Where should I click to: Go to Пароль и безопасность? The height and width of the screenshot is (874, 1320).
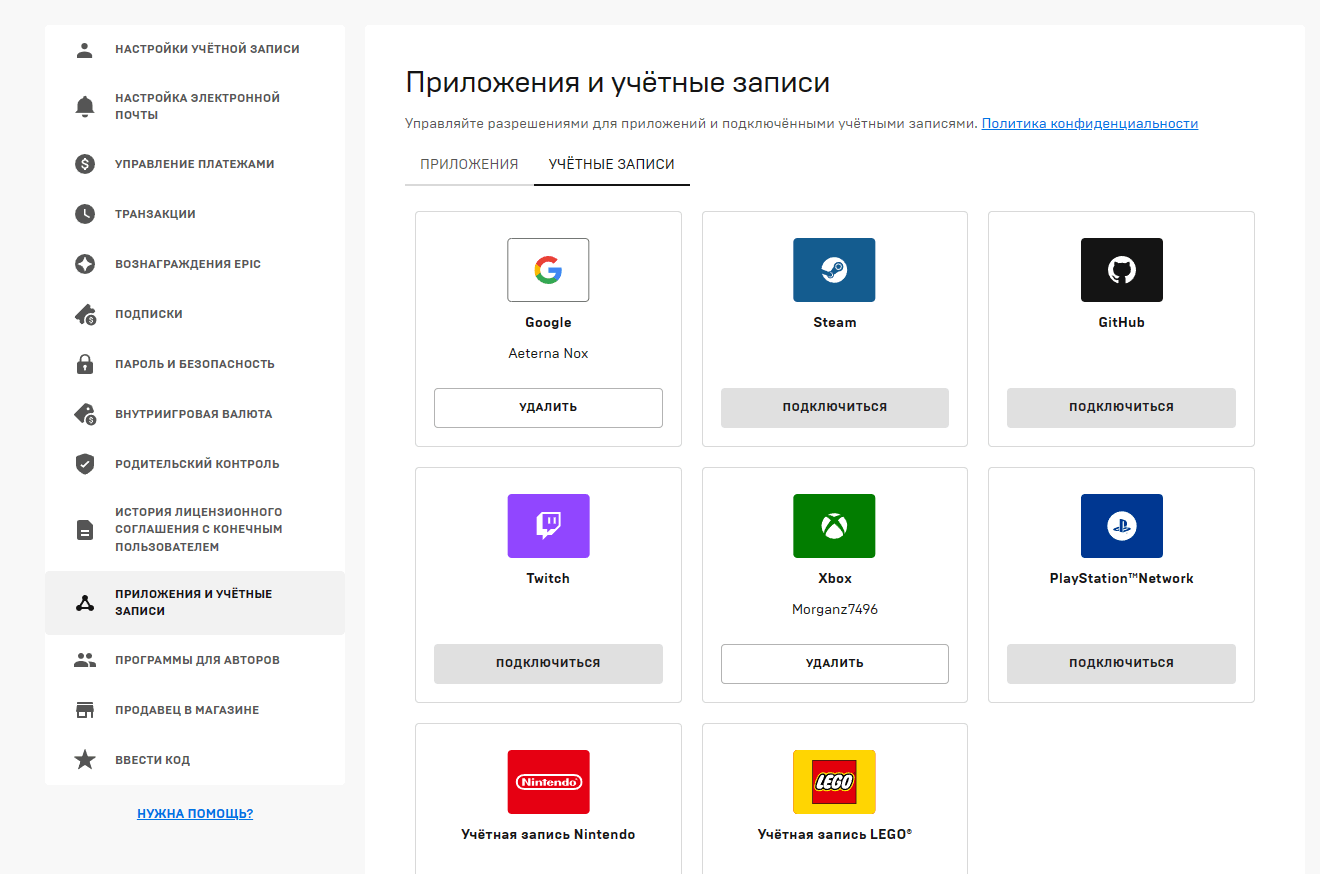[195, 364]
